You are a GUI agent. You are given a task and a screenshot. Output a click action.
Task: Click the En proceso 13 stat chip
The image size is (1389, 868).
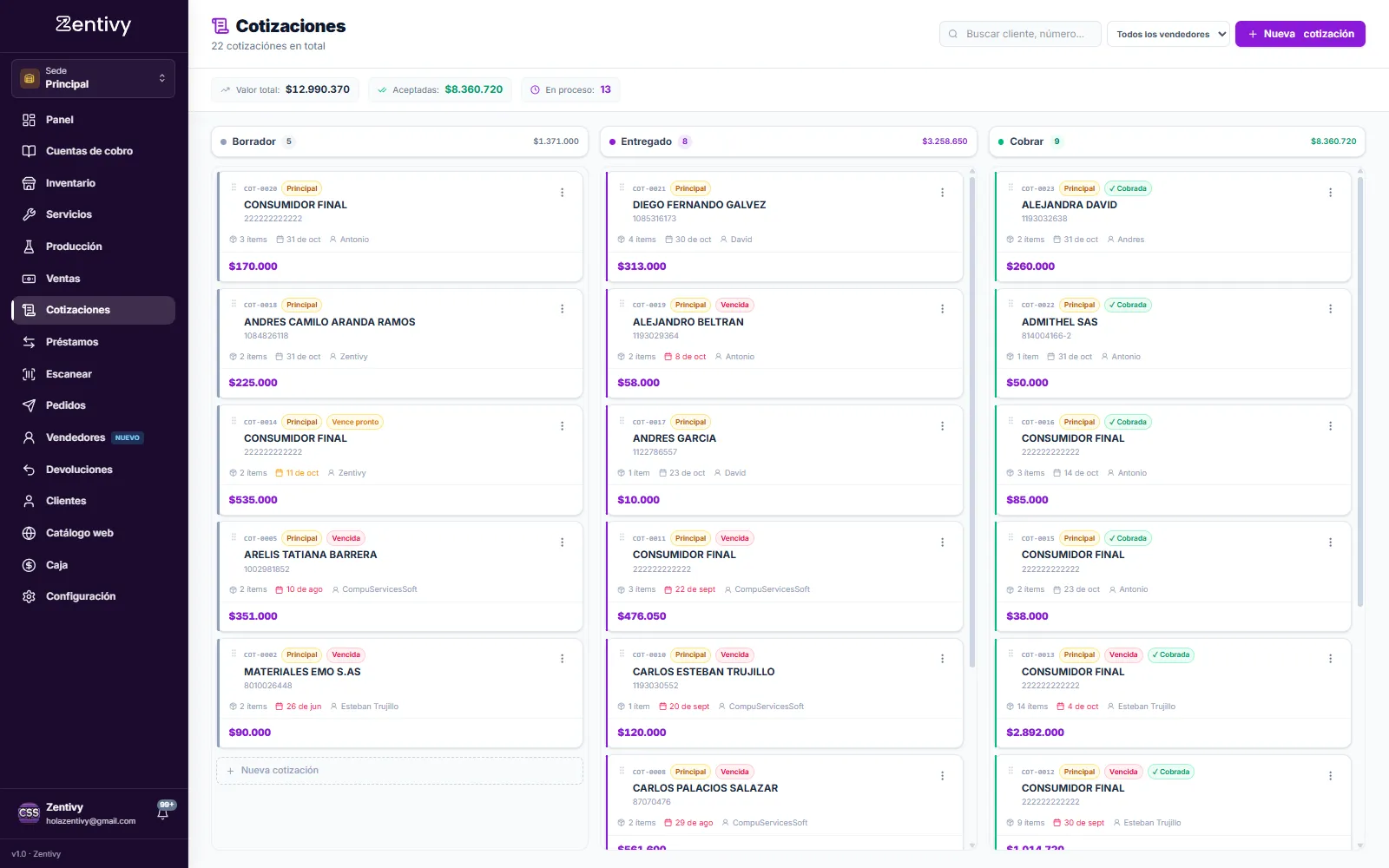(570, 89)
